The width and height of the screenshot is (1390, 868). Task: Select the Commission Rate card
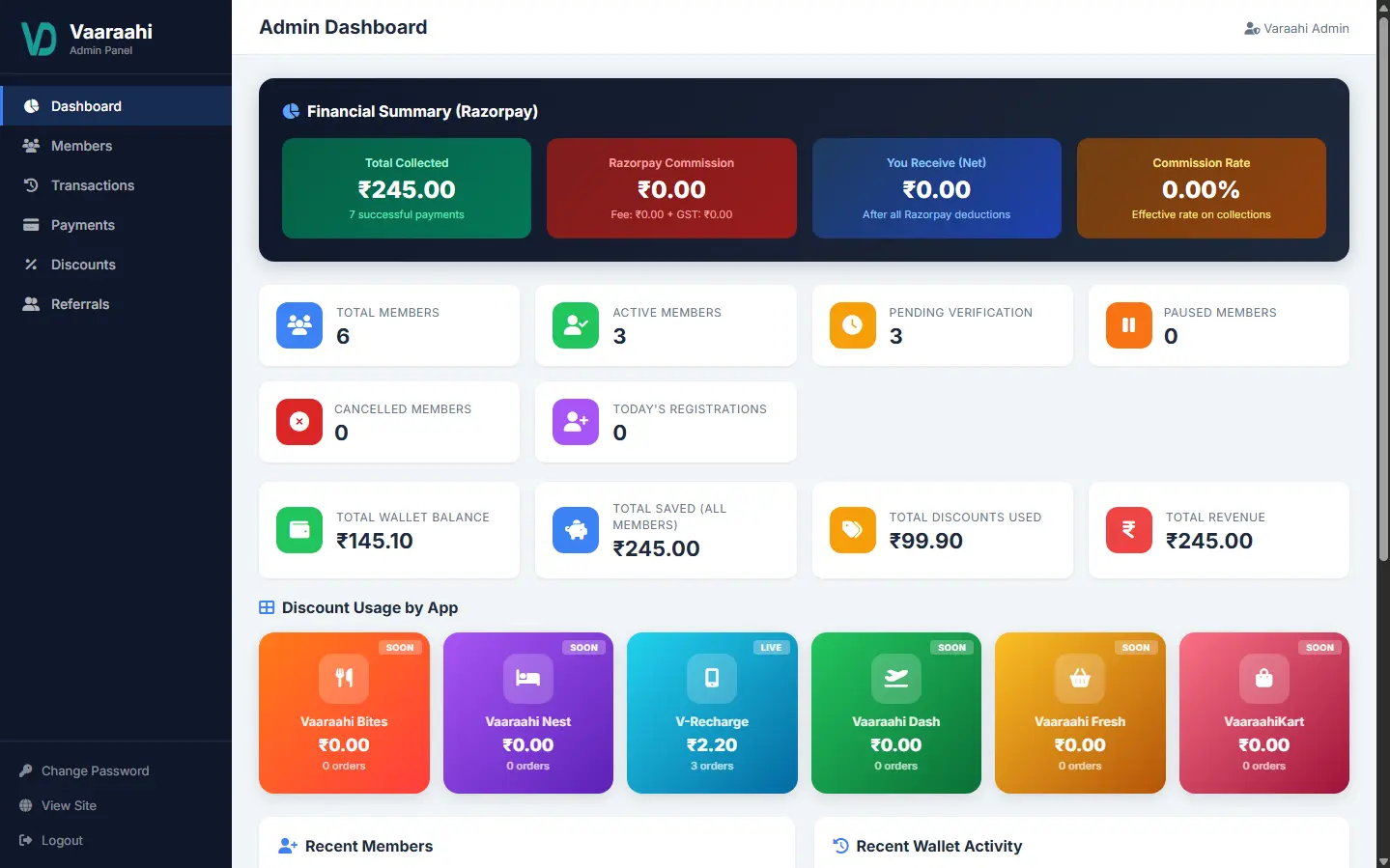point(1202,188)
